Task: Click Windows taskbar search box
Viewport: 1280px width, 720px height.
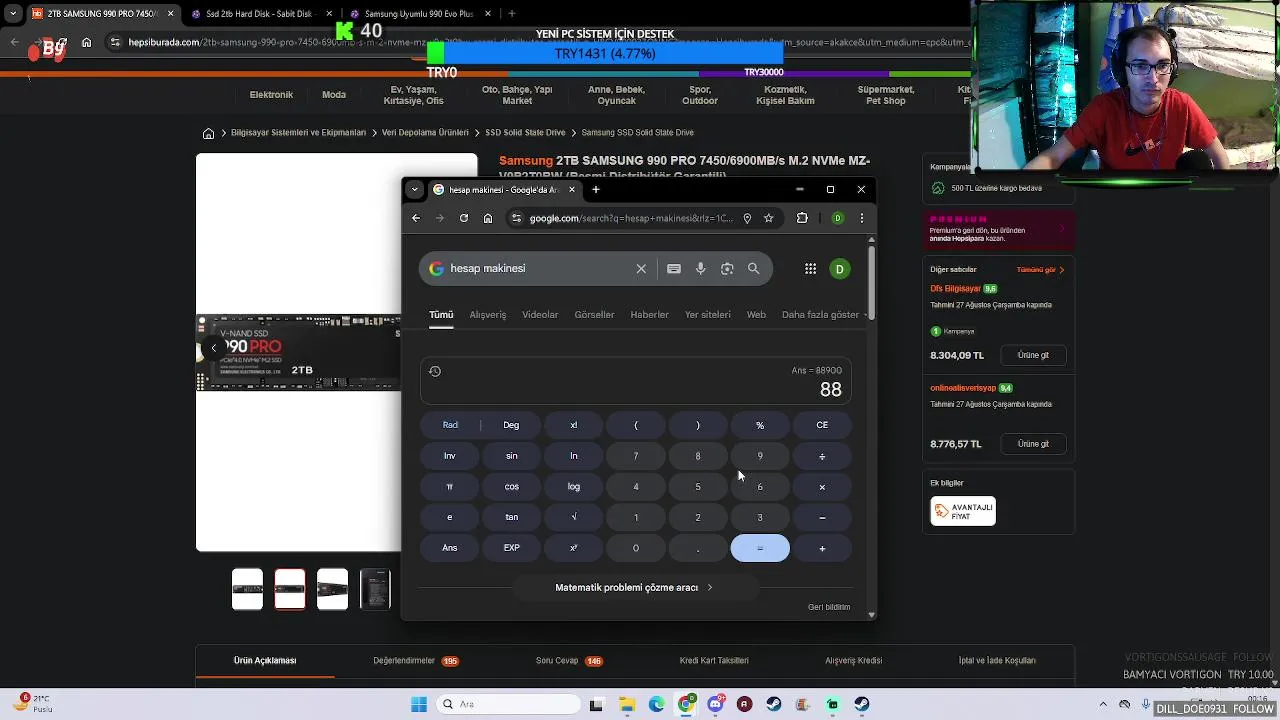Action: coord(506,704)
